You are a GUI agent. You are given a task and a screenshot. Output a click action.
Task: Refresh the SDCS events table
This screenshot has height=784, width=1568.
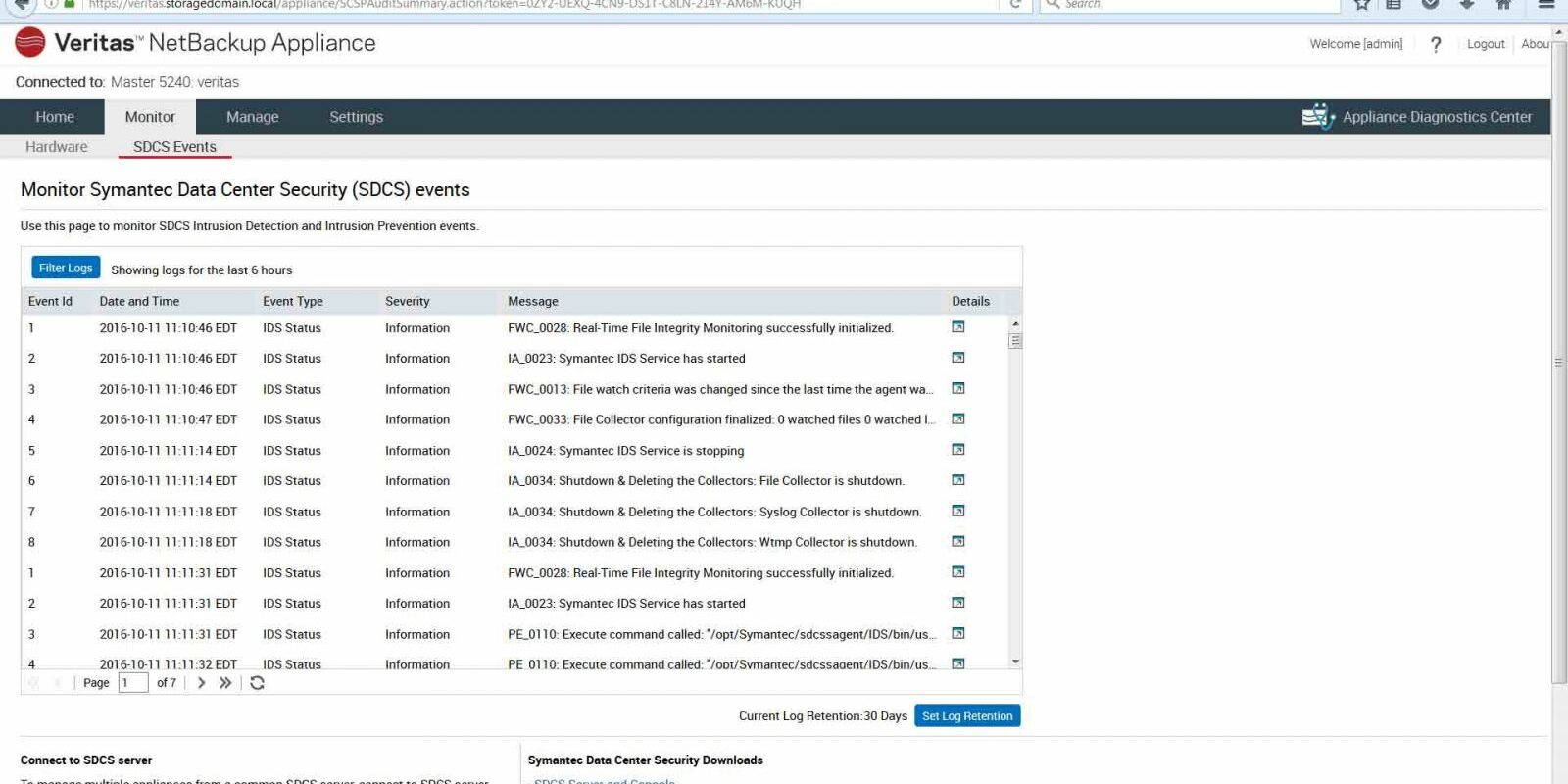tap(257, 683)
